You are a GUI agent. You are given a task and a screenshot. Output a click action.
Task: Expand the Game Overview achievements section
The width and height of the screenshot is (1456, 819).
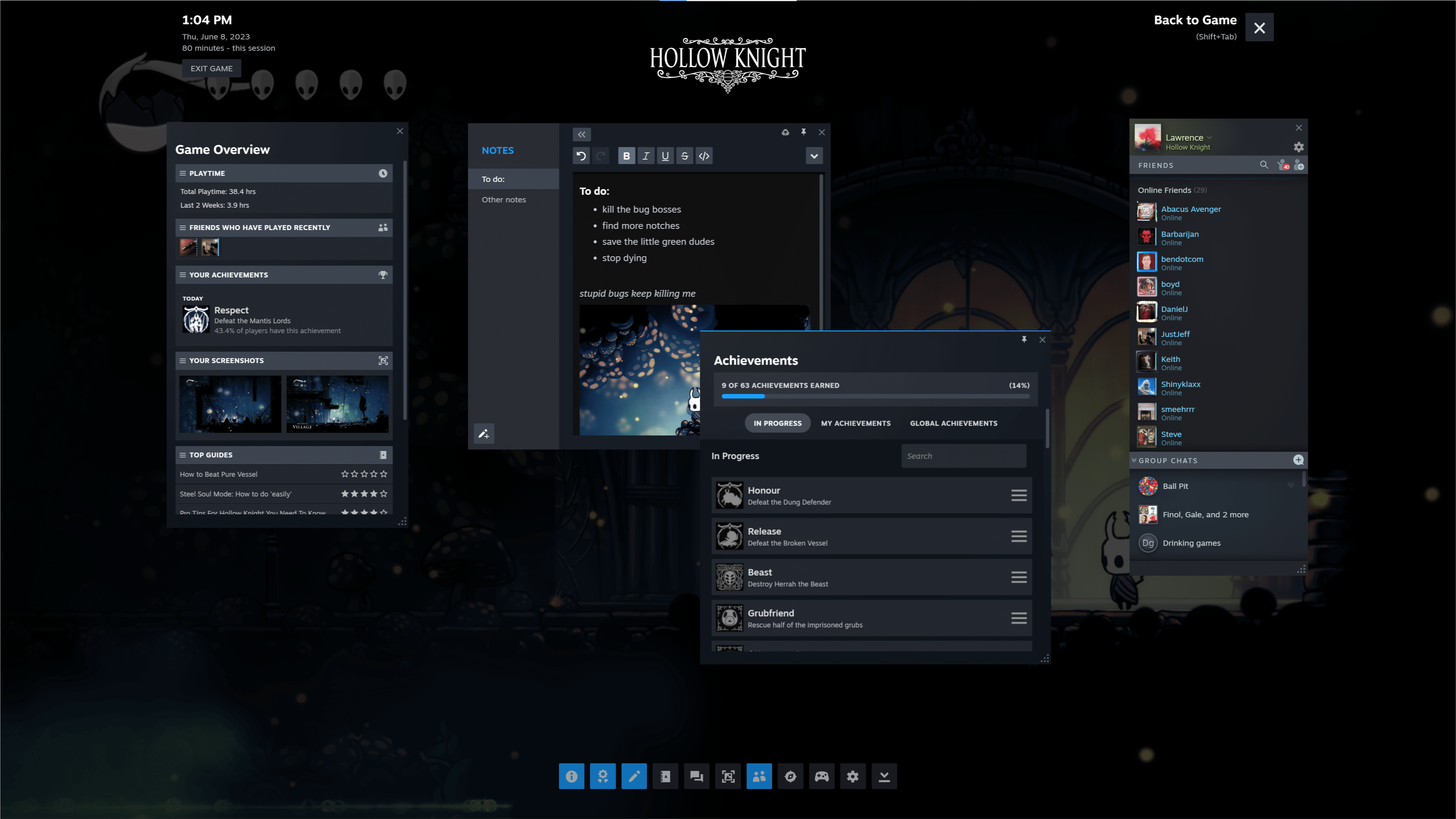coord(383,274)
